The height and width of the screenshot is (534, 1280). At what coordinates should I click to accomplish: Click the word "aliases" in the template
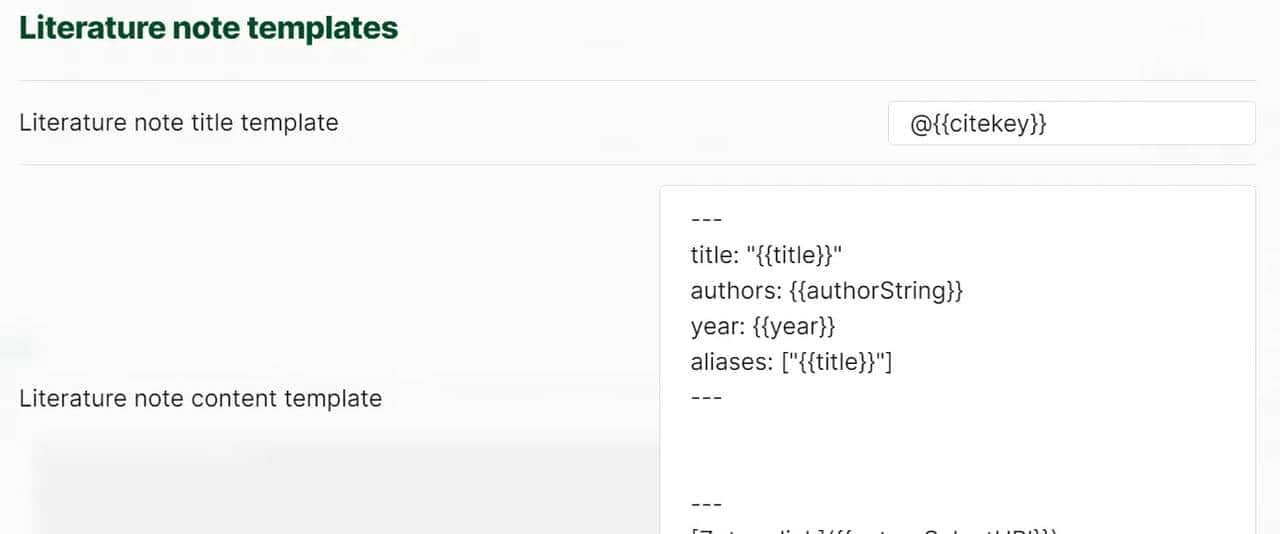pos(728,362)
